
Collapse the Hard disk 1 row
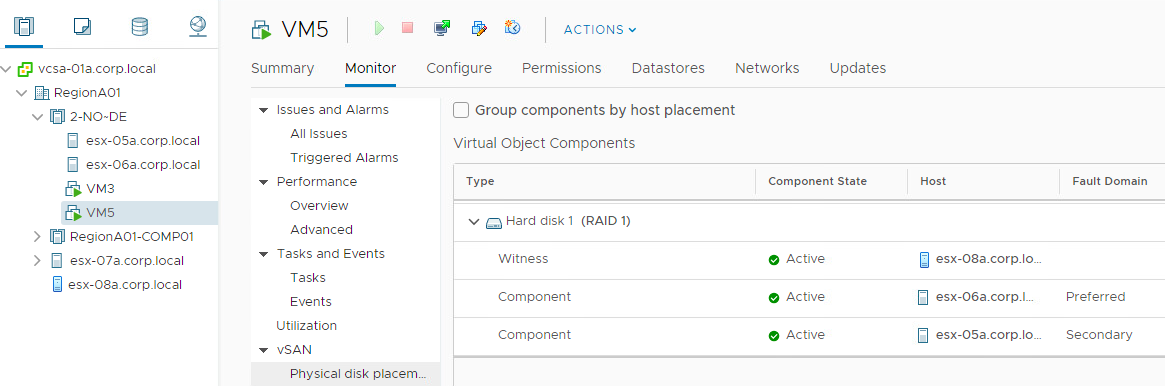point(473,221)
